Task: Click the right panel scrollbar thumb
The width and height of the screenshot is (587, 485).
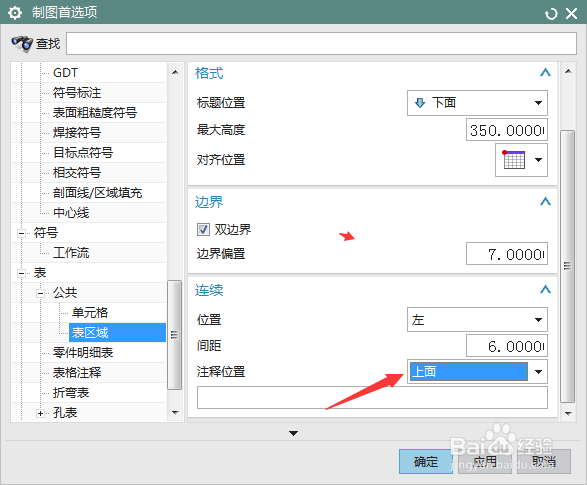Action: pos(568,266)
